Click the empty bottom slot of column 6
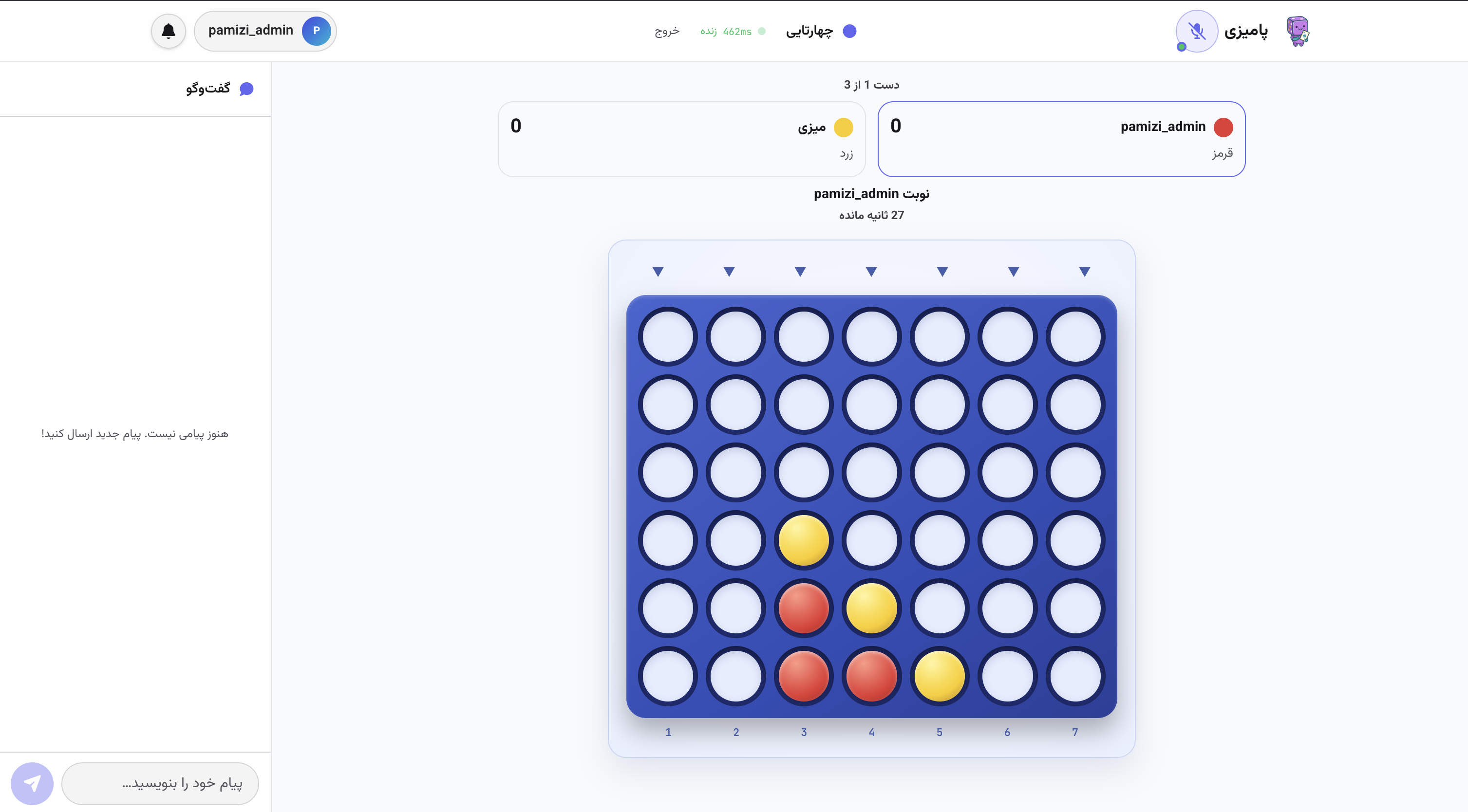Screen dimensions: 1468x812 (1008, 676)
